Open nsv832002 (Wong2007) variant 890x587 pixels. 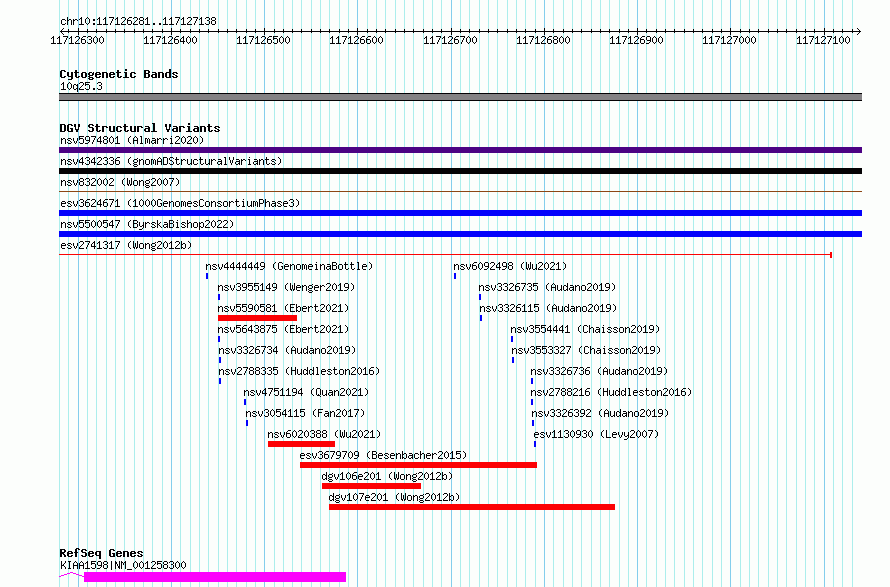point(120,182)
